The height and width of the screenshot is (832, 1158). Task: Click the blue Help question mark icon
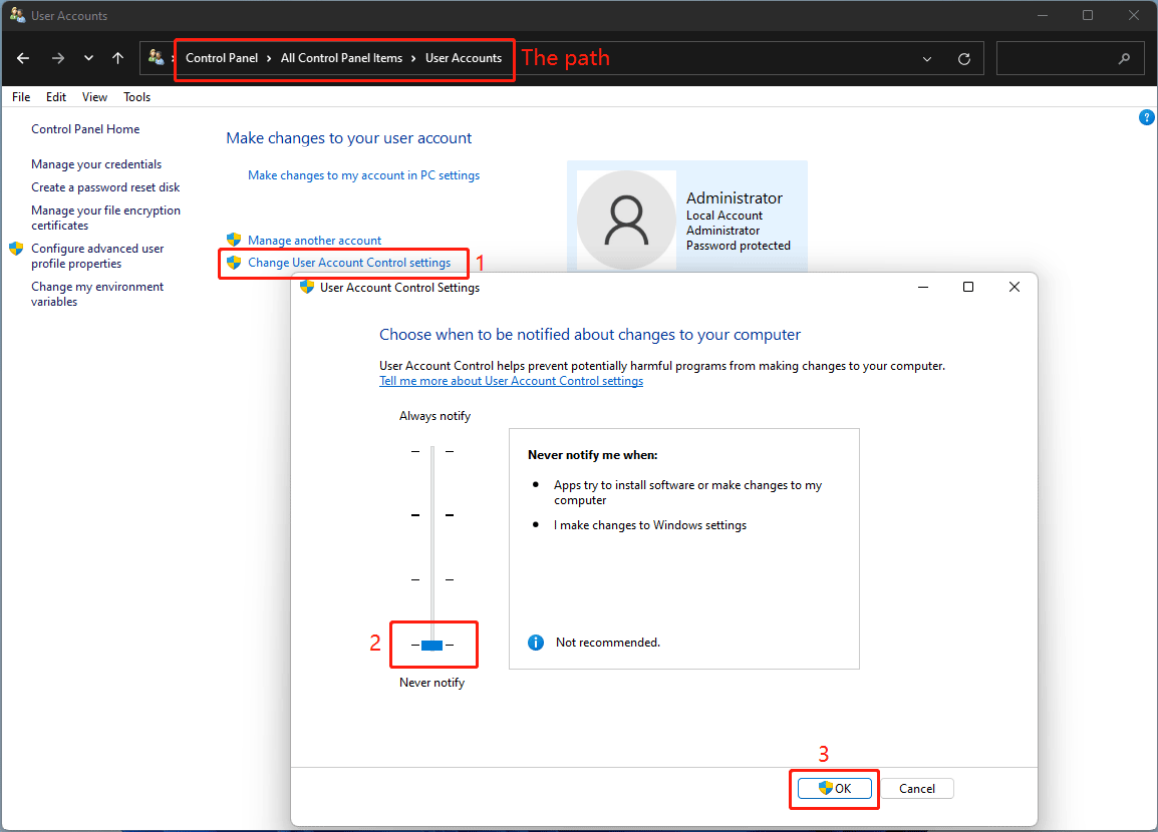point(1147,118)
